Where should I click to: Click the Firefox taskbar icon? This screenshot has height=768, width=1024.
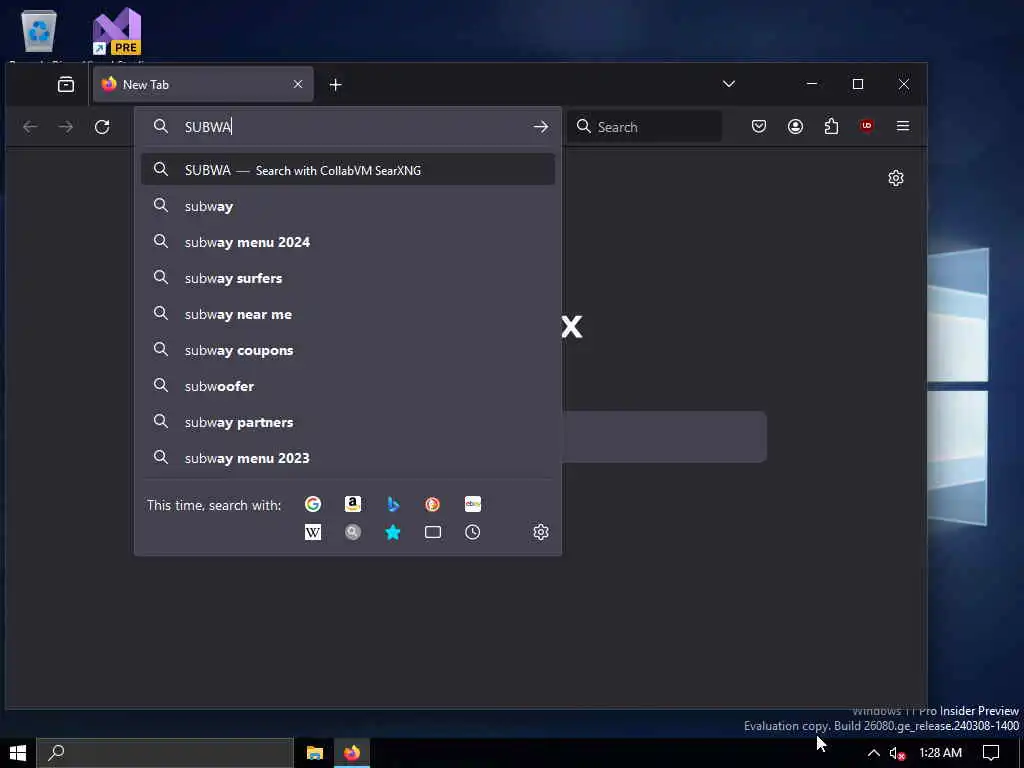352,753
